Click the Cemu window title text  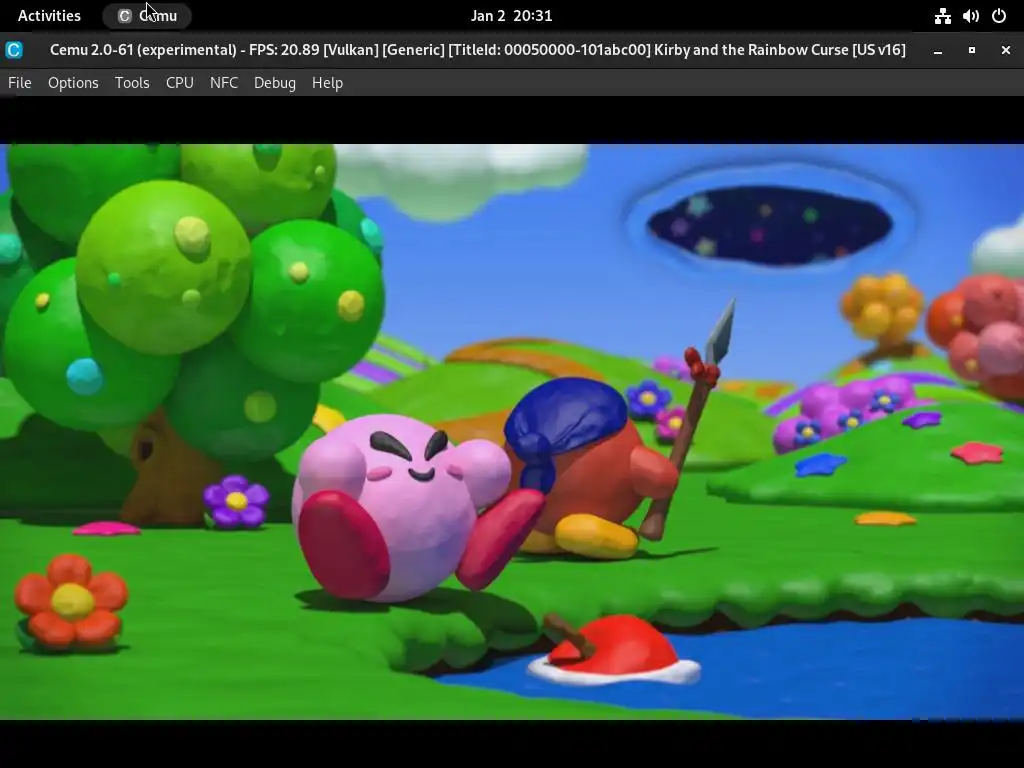pyautogui.click(x=477, y=50)
